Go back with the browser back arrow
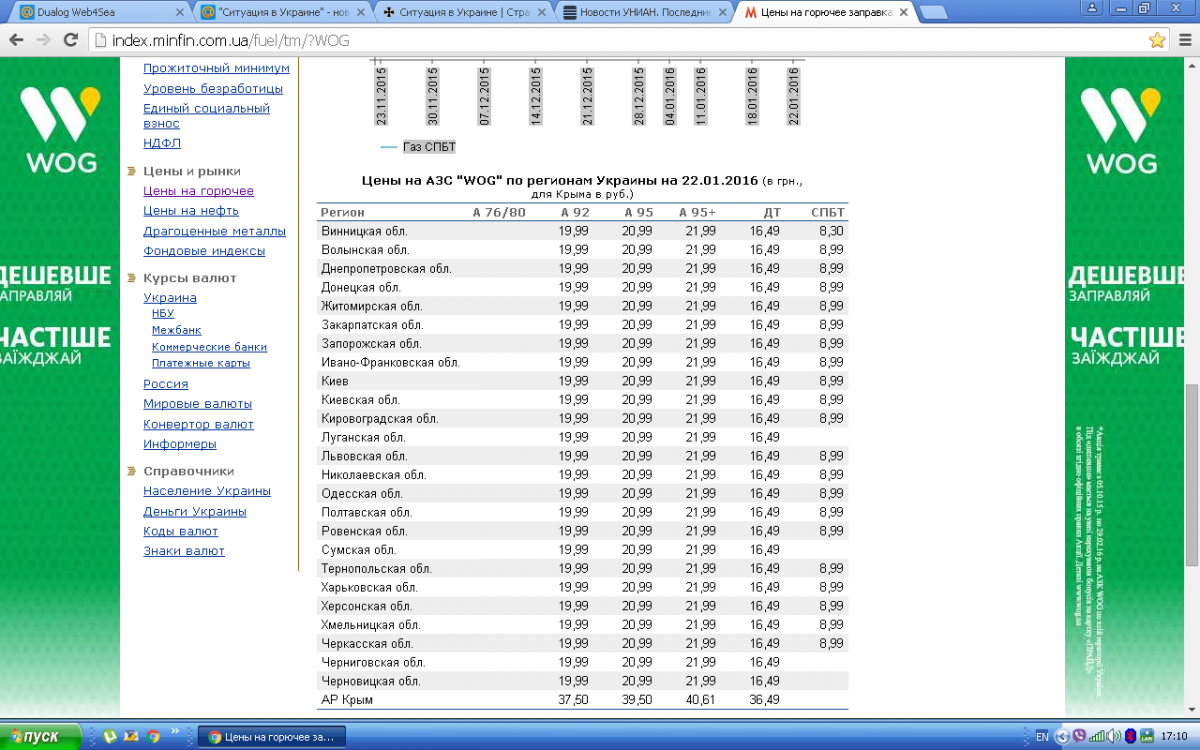Viewport: 1200px width, 750px height. 17,40
